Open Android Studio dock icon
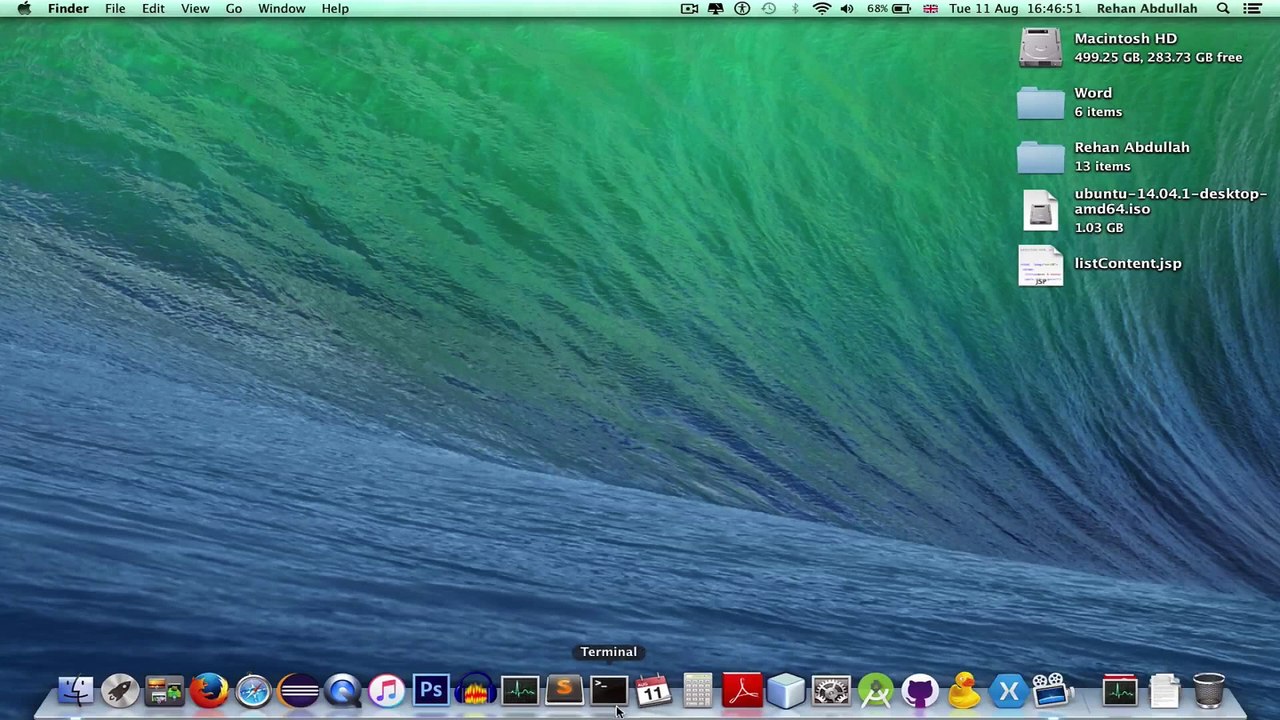 tap(876, 691)
